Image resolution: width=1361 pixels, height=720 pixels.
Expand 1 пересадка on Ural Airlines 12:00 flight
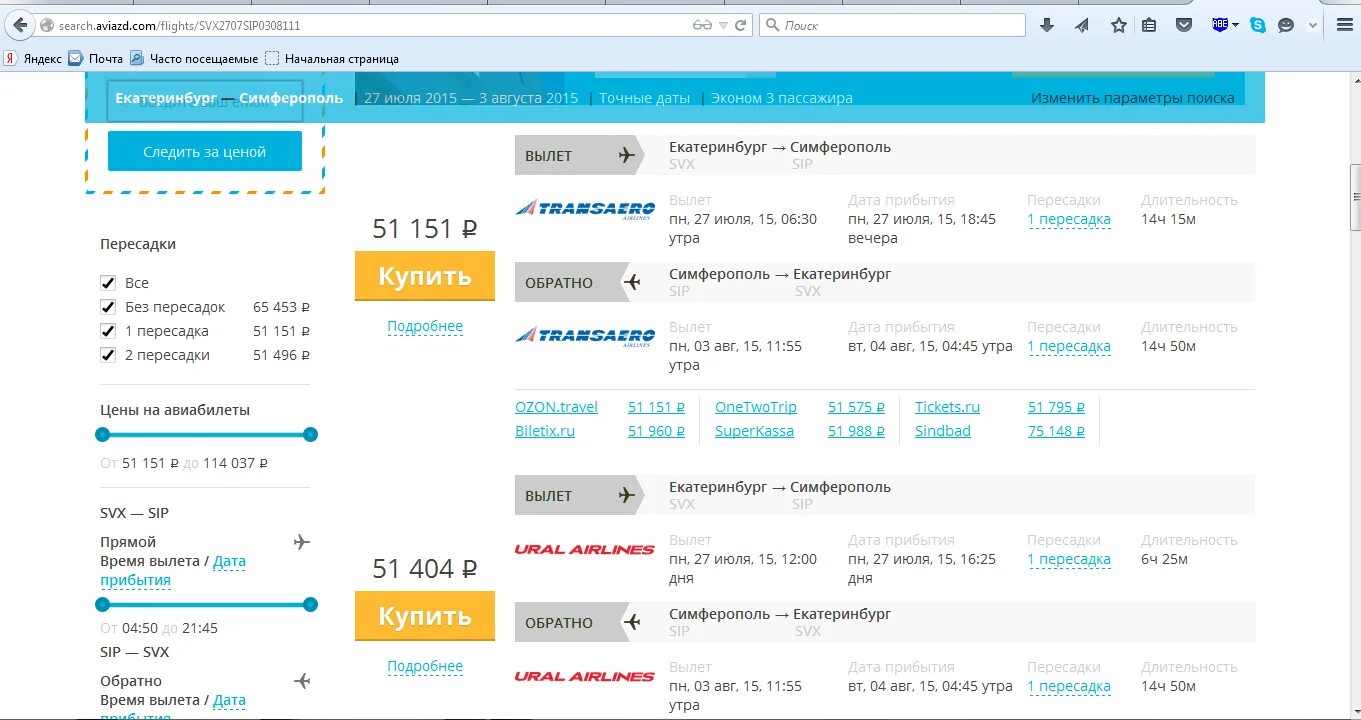[1069, 559]
